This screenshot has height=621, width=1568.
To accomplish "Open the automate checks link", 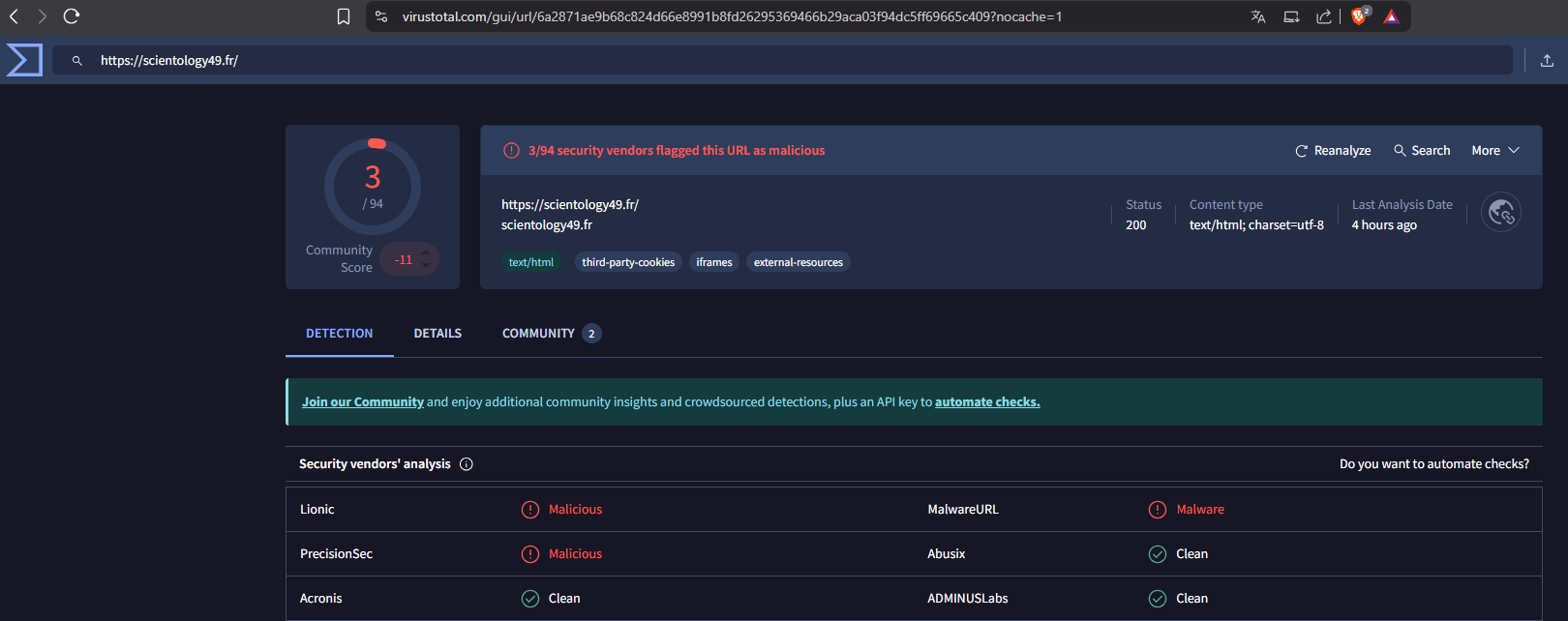I will pos(986,402).
